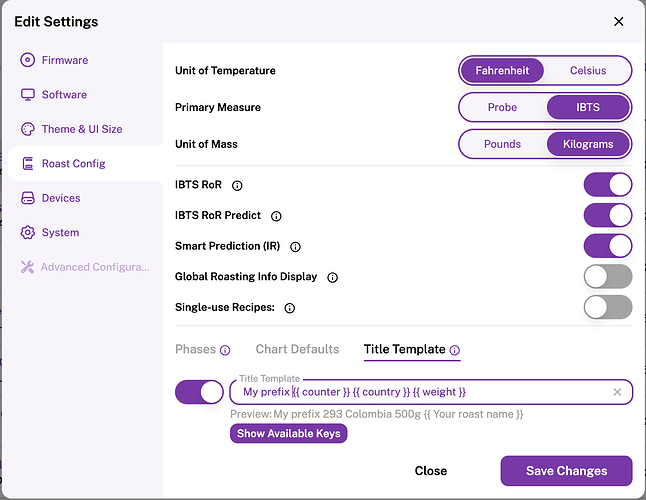
Task: Enable the Single-use Recipes switch
Action: pyautogui.click(x=608, y=307)
